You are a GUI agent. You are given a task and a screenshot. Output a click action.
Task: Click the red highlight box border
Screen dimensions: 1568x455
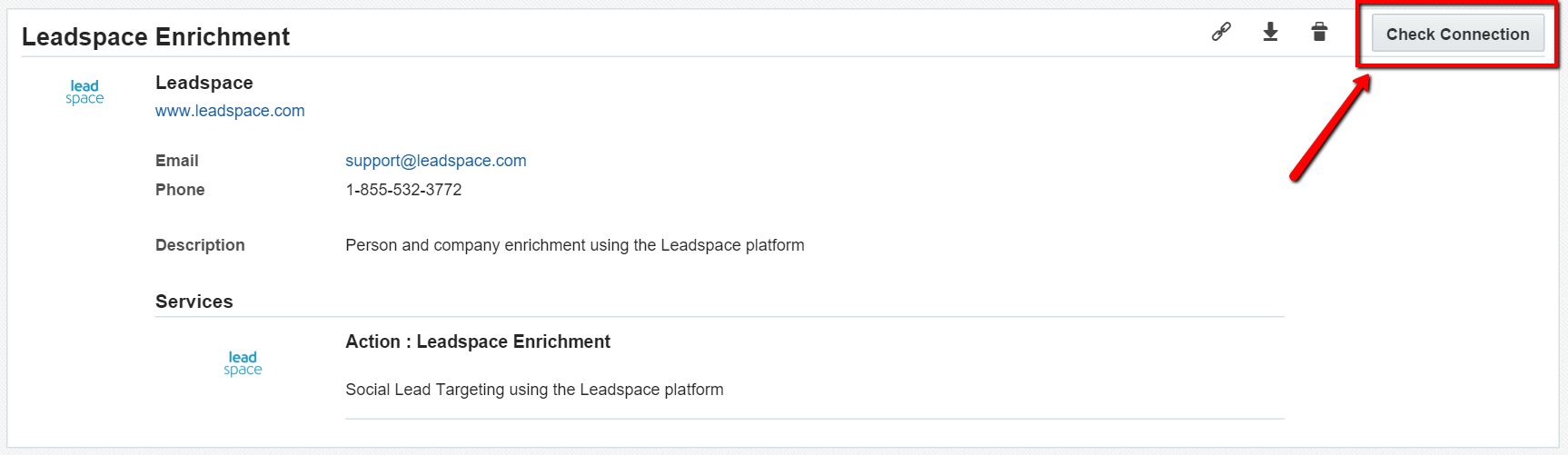1457,3
